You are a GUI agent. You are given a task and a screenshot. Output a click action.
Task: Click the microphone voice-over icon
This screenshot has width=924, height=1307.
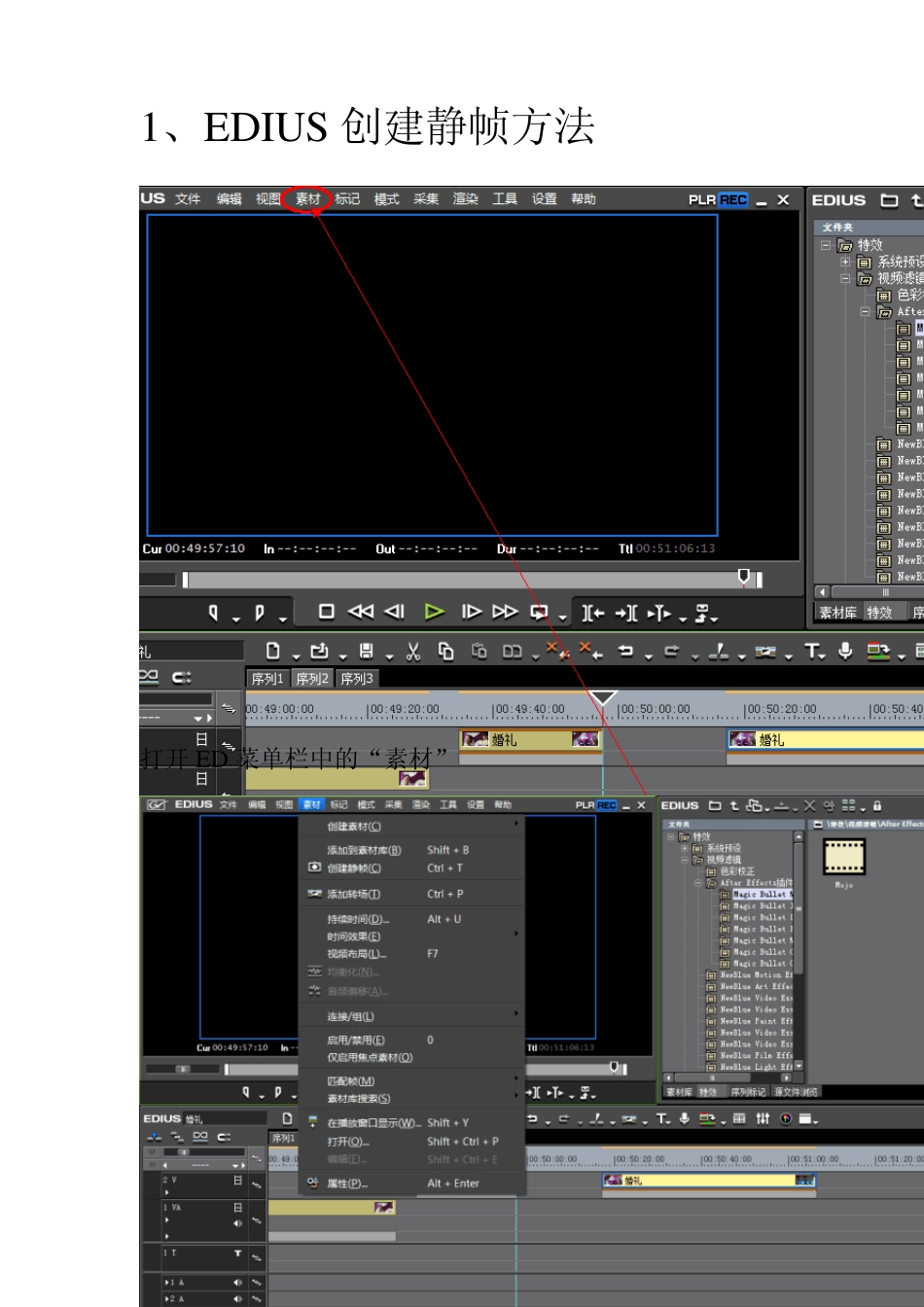click(845, 652)
